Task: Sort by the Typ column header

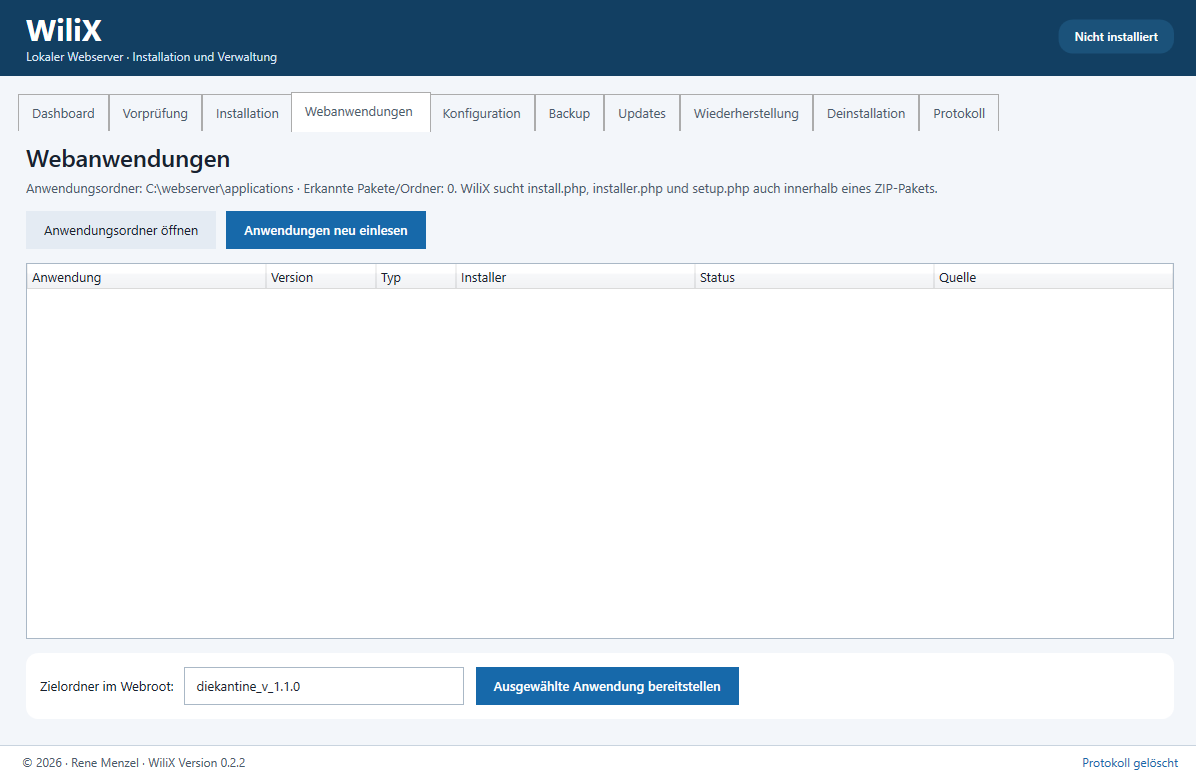Action: [x=416, y=278]
